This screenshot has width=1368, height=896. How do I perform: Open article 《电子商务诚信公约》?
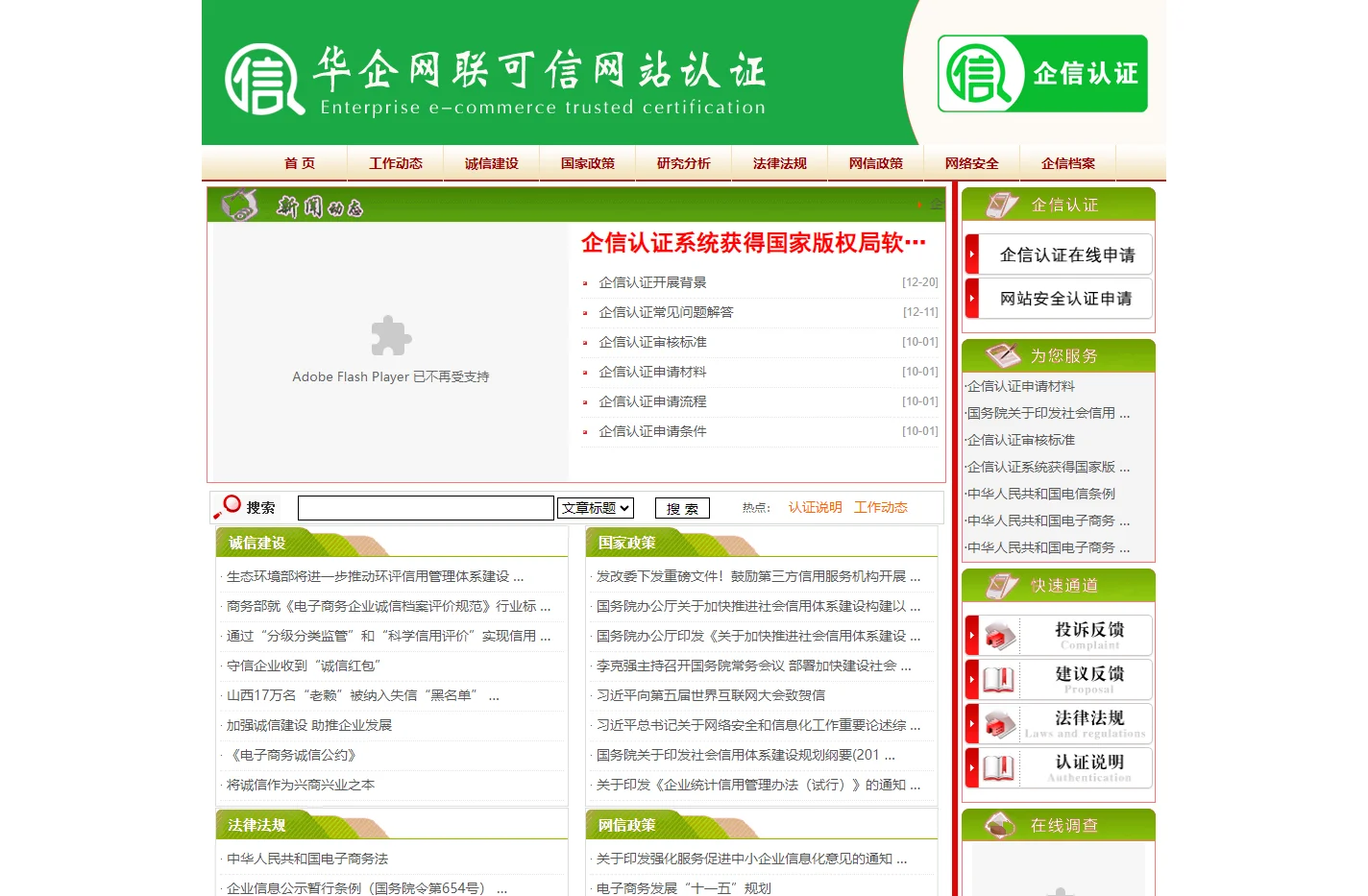pyautogui.click(x=292, y=755)
